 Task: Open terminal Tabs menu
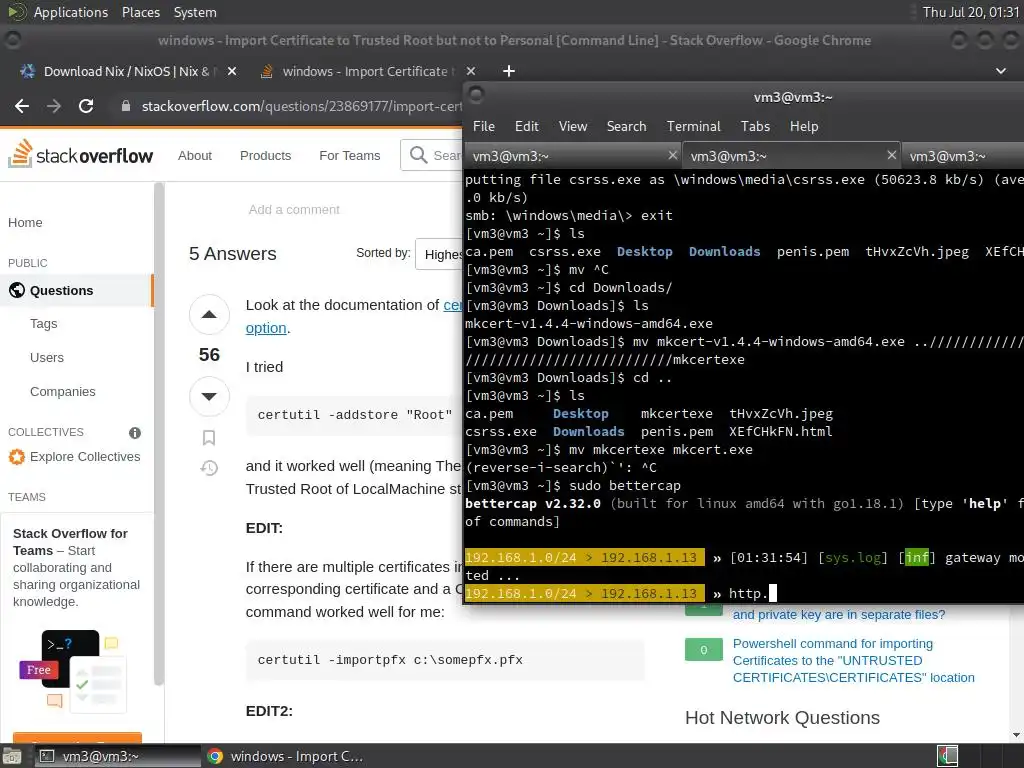coord(755,126)
